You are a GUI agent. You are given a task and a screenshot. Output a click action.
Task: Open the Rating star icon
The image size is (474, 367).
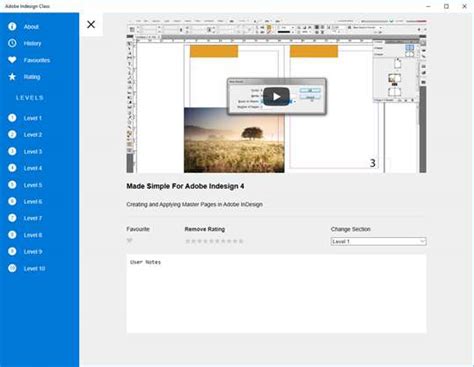(12, 77)
